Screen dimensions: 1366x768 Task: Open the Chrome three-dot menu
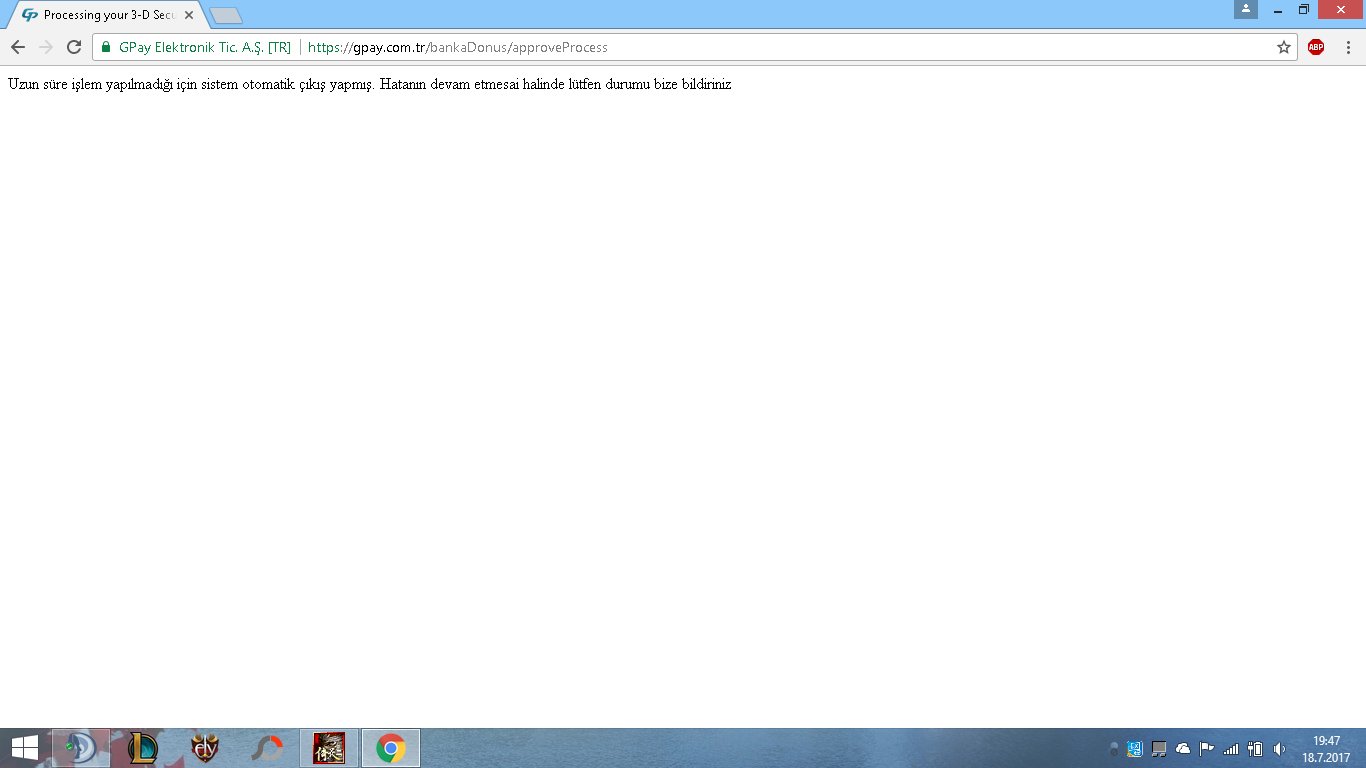click(1348, 47)
